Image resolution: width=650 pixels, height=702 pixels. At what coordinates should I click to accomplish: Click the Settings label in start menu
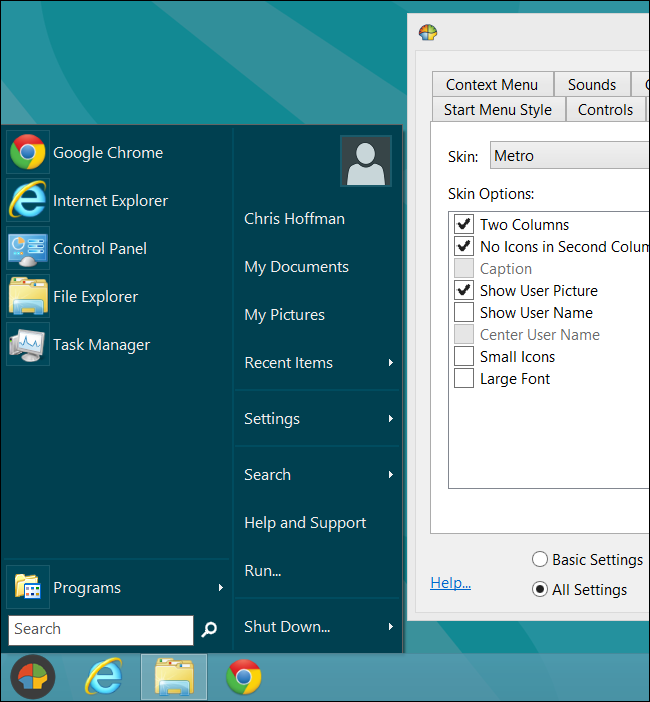coord(272,419)
